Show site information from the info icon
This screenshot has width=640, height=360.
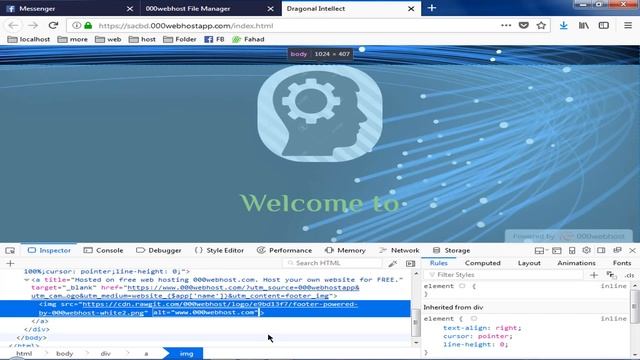[76, 25]
